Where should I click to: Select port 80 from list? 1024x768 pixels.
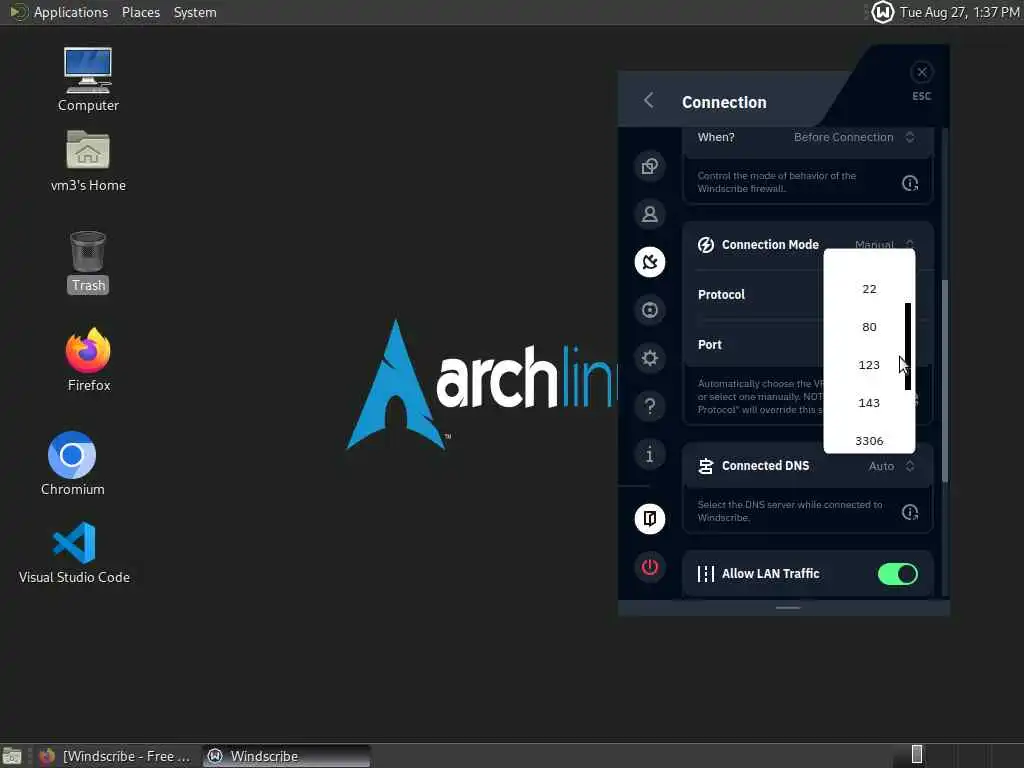(x=869, y=327)
